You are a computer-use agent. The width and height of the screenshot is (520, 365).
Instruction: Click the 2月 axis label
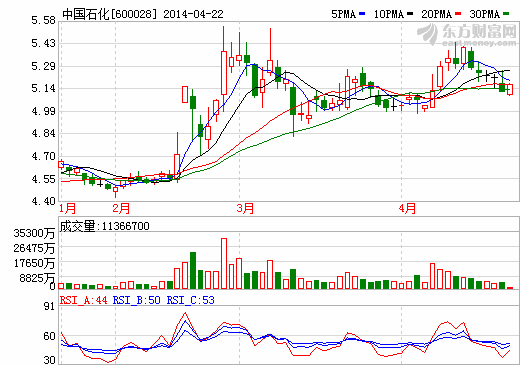(x=121, y=208)
